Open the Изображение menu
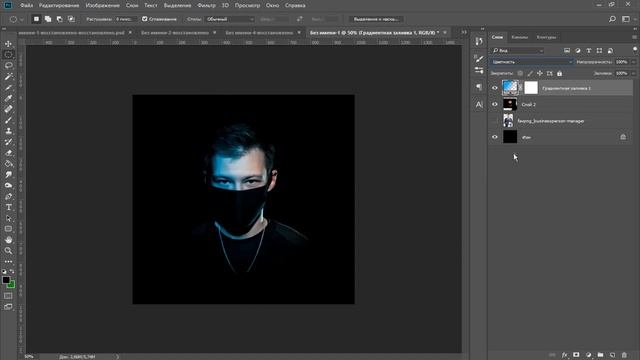This screenshot has width=640, height=360. coord(102,6)
